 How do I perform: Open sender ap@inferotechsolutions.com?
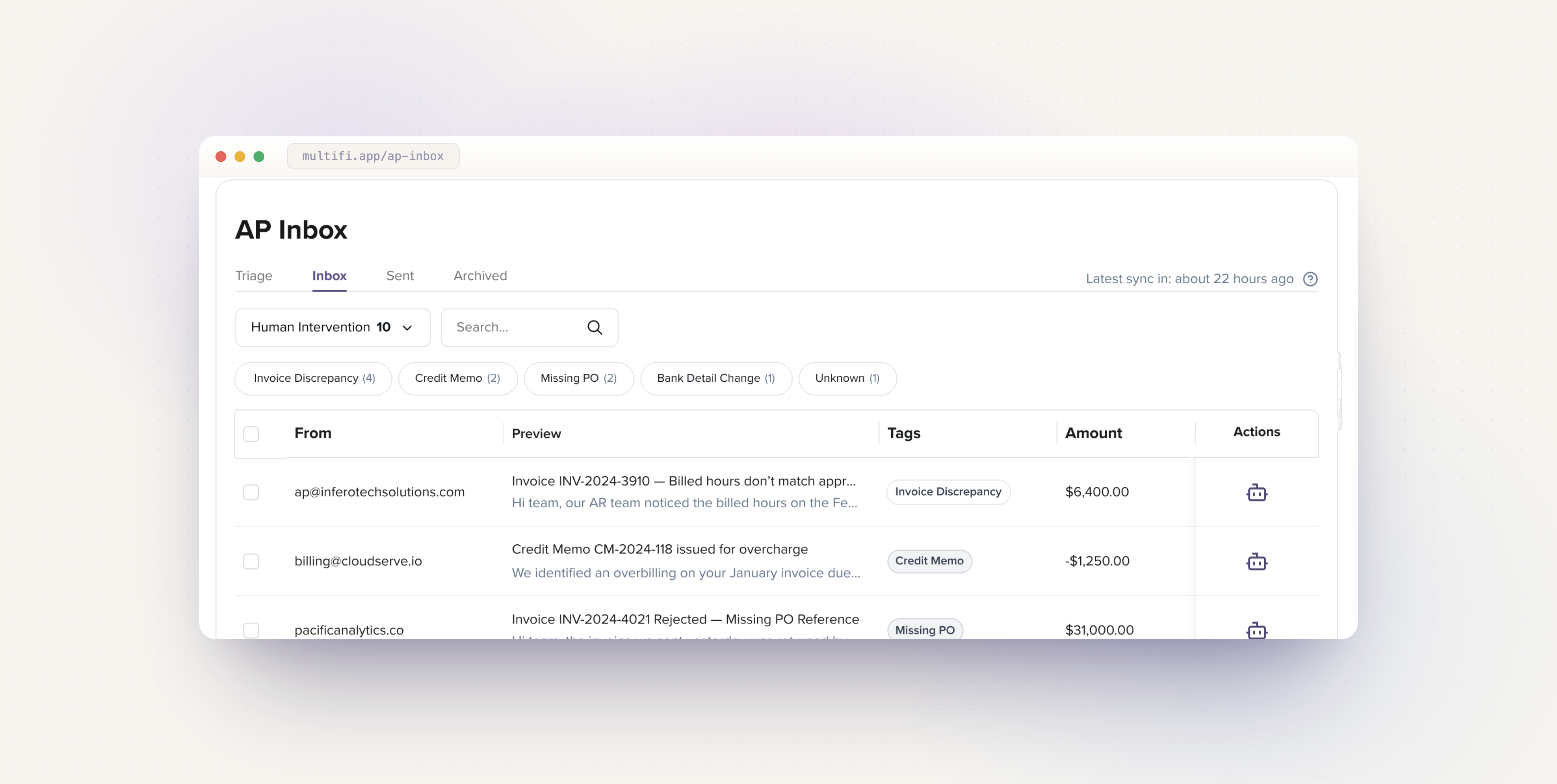pyautogui.click(x=379, y=493)
